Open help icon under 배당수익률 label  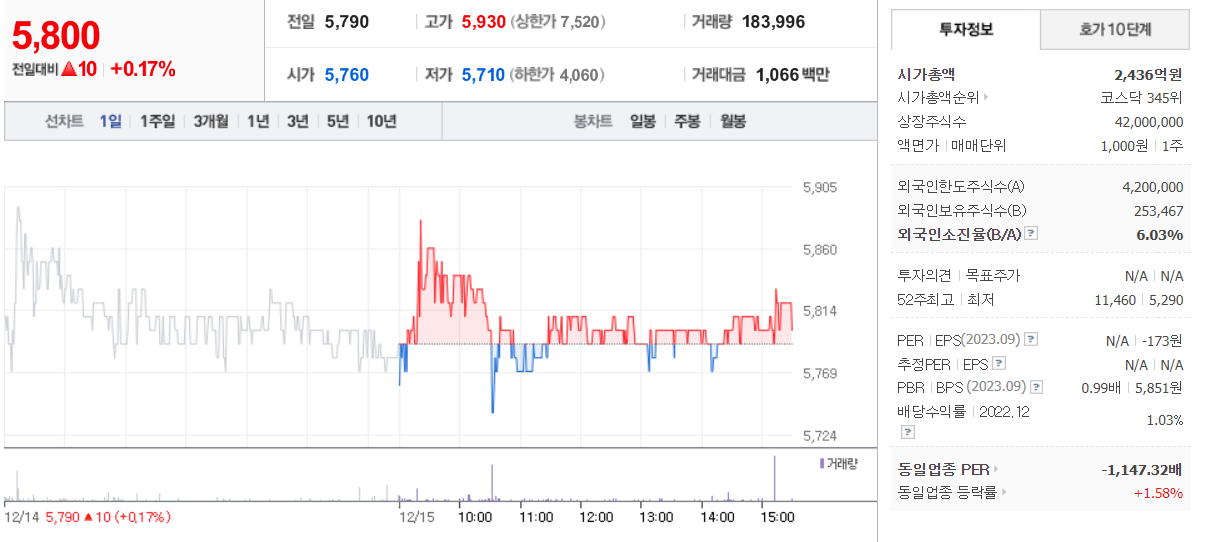pos(907,432)
